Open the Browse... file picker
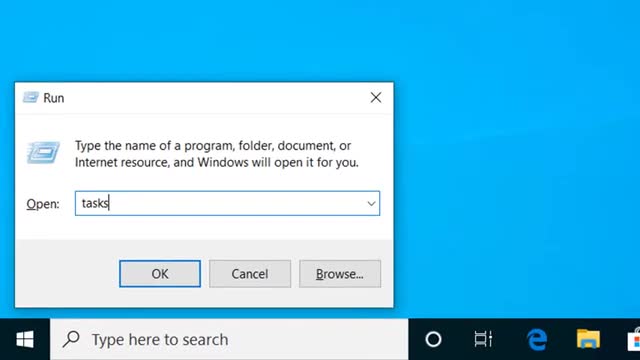 tap(340, 273)
